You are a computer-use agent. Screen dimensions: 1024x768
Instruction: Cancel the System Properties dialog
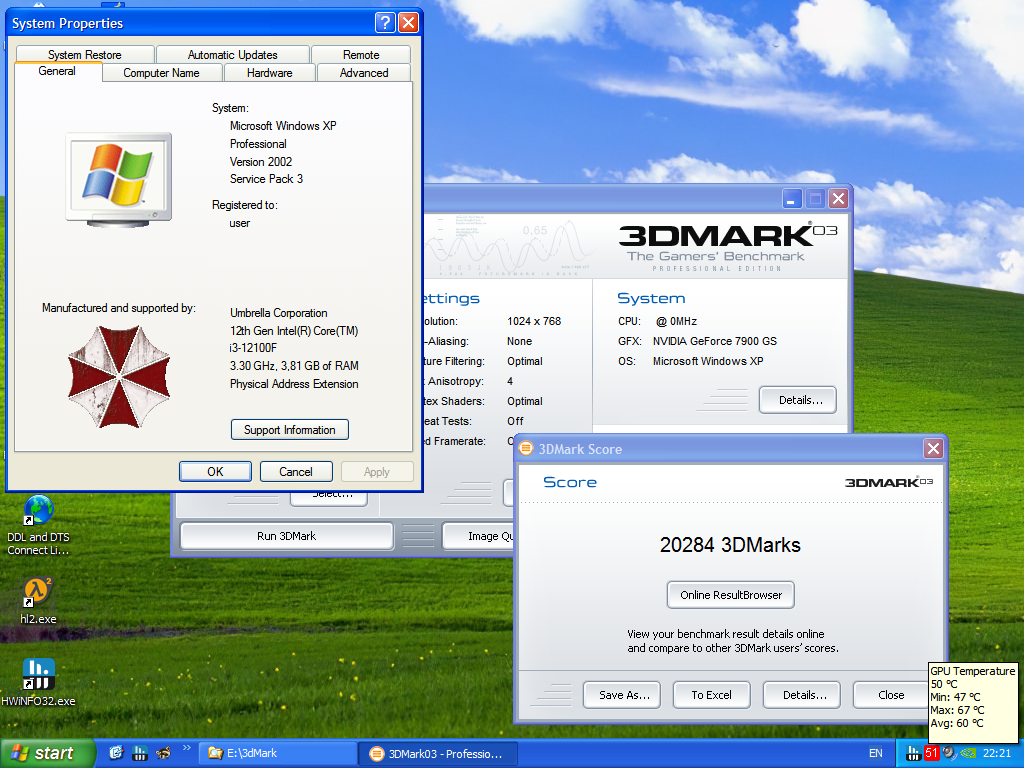click(x=296, y=472)
